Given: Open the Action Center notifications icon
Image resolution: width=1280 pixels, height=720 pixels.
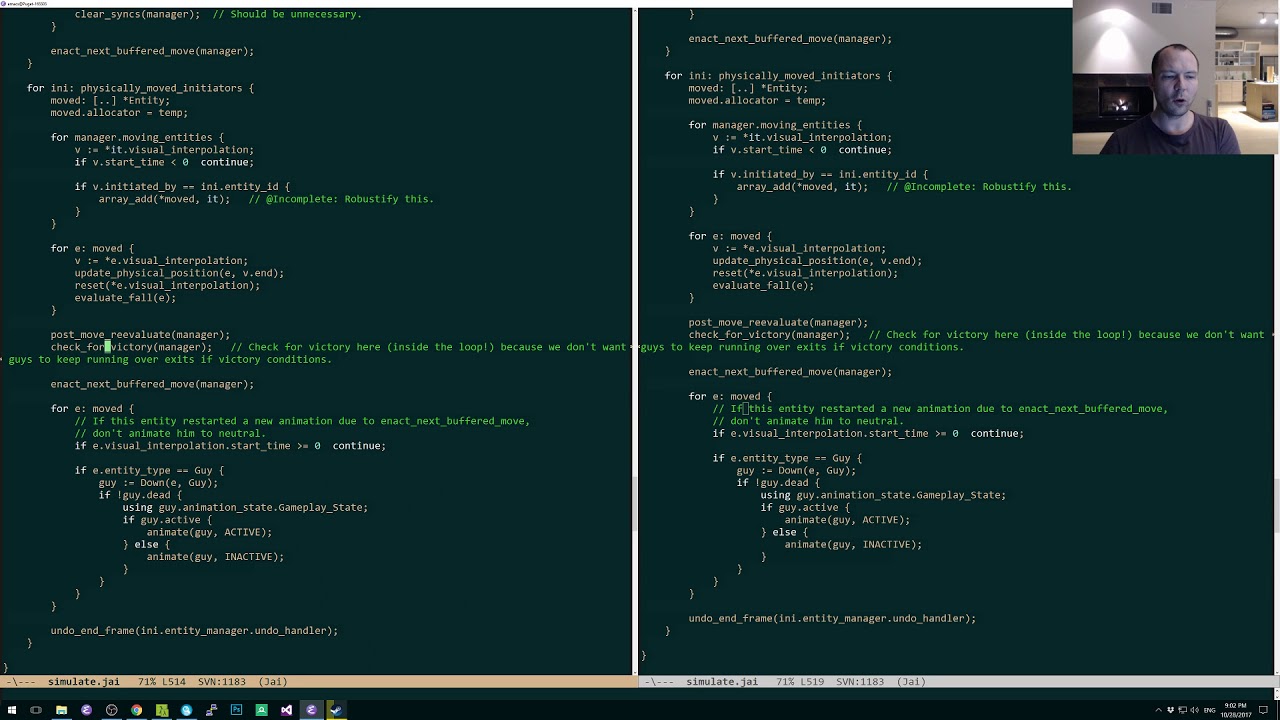Looking at the screenshot, I should pyautogui.click(x=1263, y=710).
